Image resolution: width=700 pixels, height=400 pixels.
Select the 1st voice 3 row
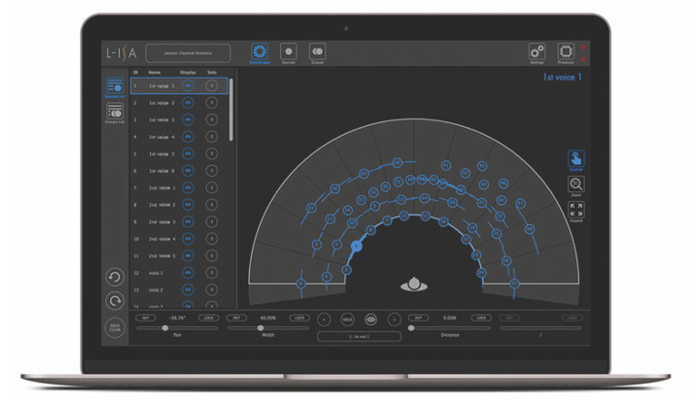coord(179,120)
